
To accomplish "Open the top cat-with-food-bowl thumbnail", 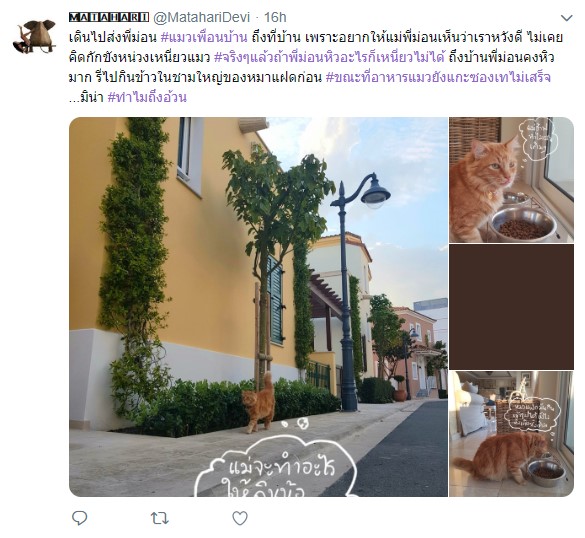I will tap(511, 180).
